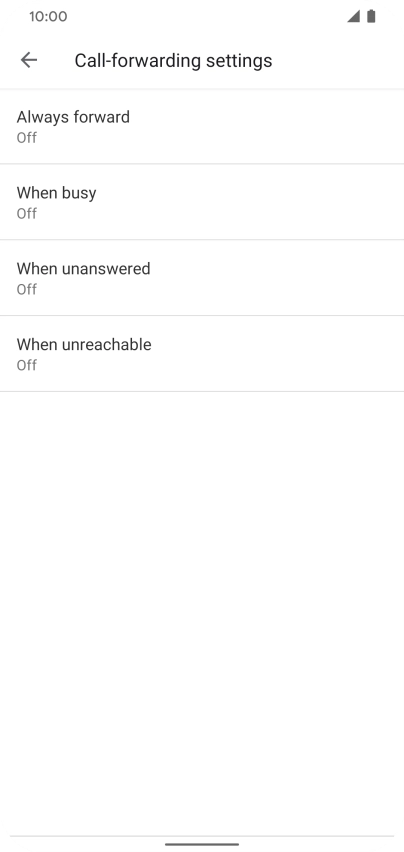Tap the back arrow icon
404x852 pixels.
coord(29,60)
